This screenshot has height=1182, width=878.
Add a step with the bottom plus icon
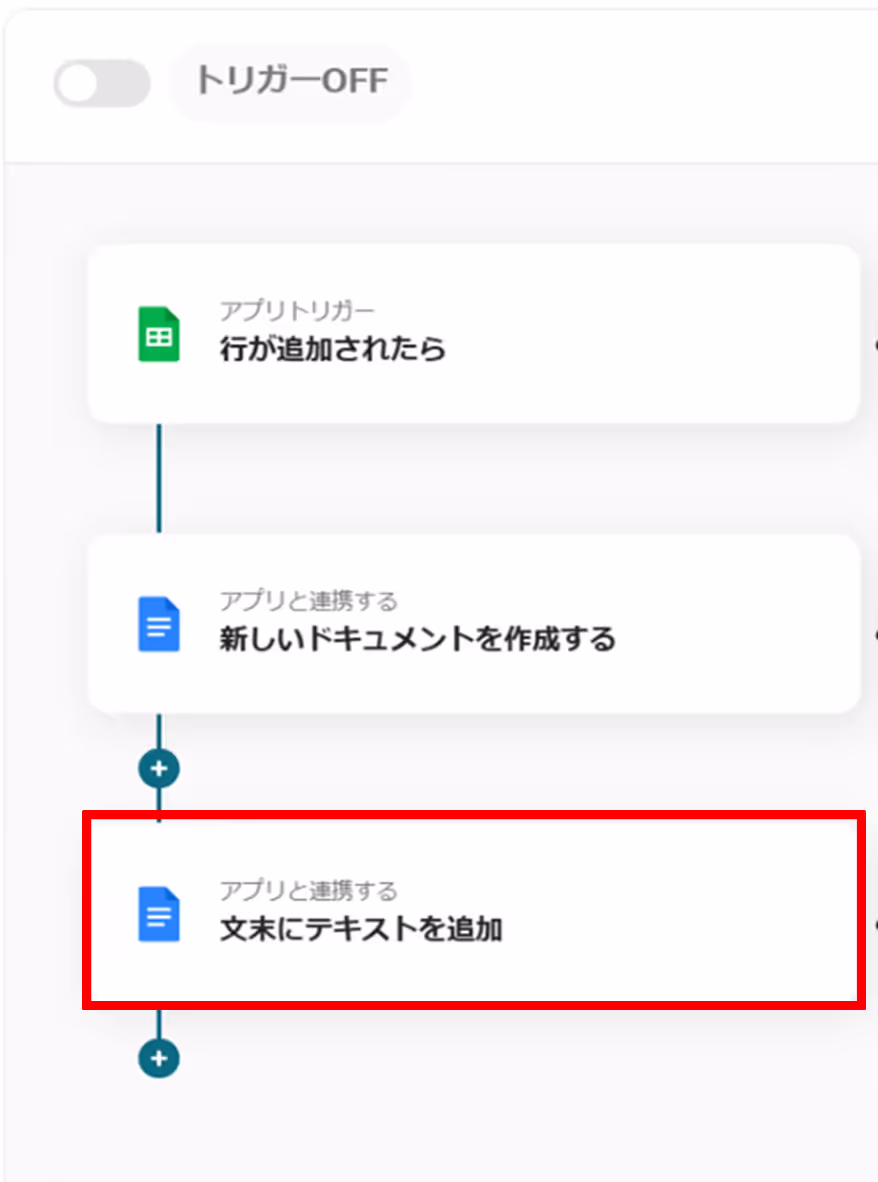pyautogui.click(x=159, y=1058)
